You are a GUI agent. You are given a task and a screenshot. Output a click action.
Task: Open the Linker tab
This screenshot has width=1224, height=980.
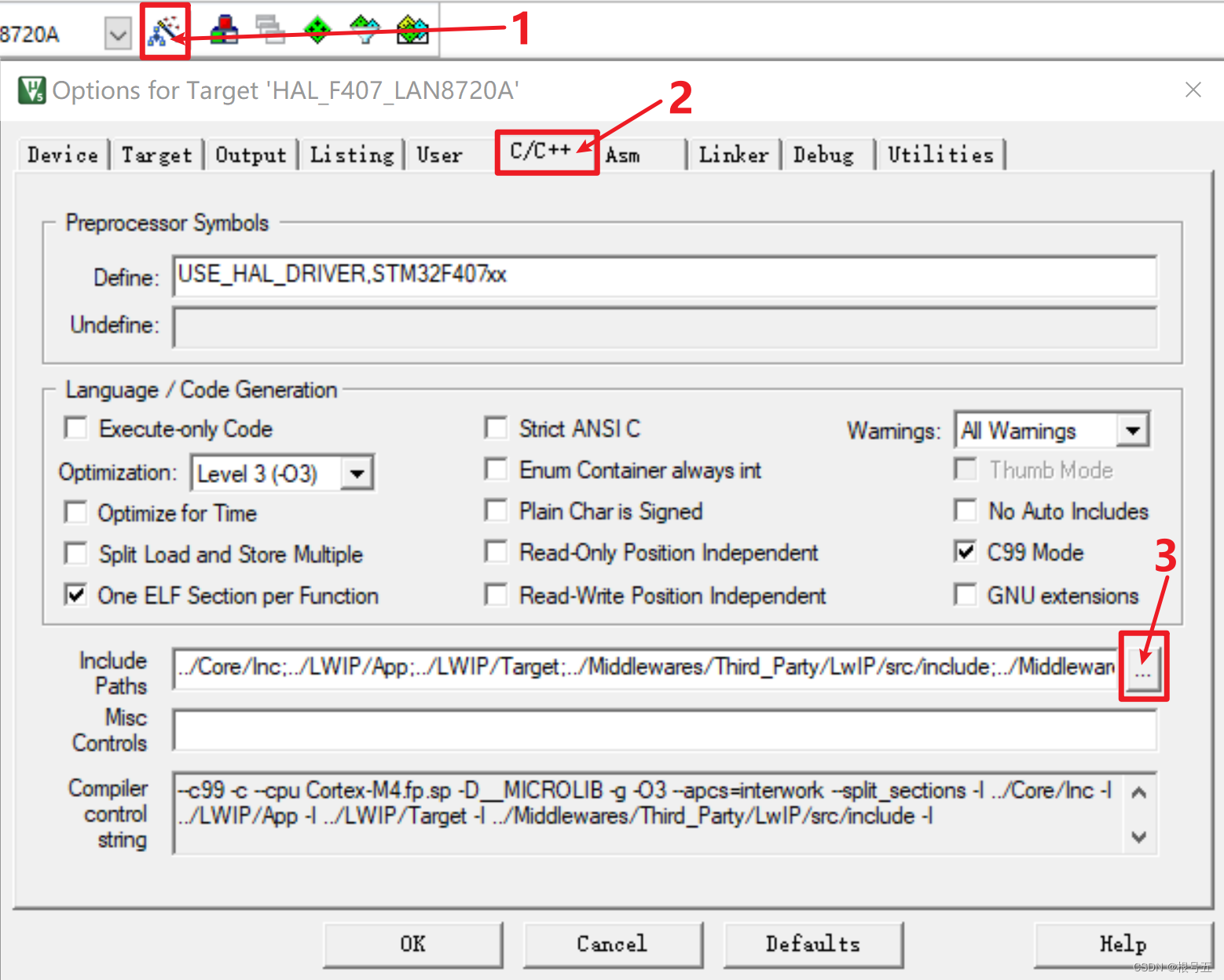[734, 155]
